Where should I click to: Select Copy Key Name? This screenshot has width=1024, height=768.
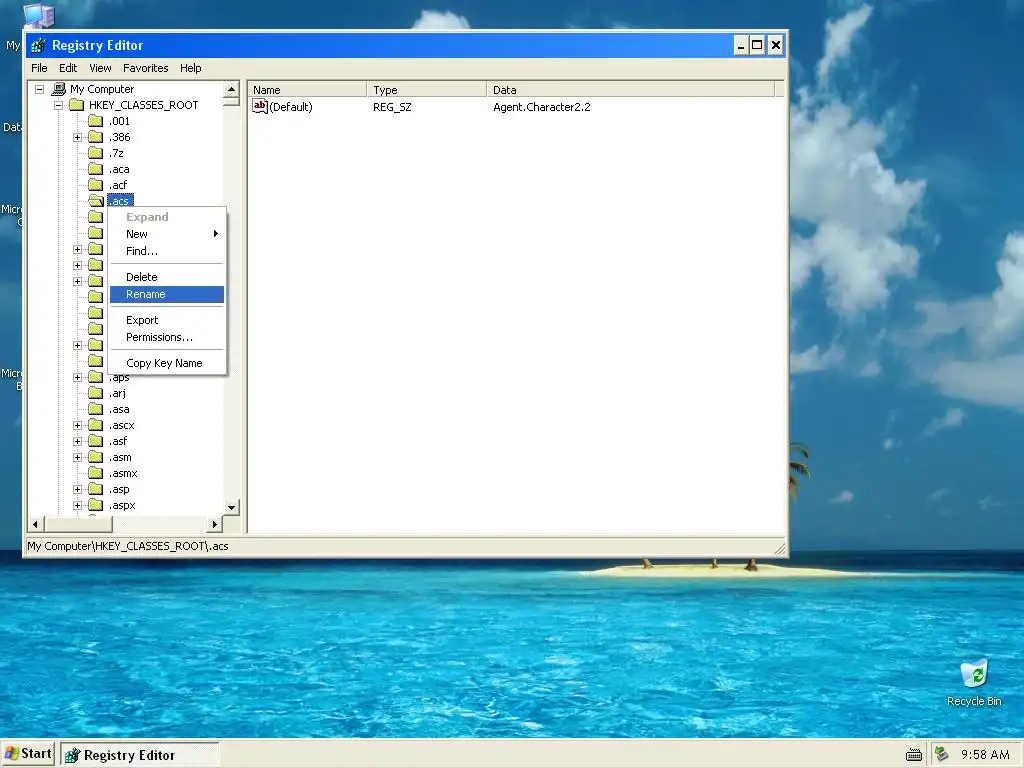[167, 363]
